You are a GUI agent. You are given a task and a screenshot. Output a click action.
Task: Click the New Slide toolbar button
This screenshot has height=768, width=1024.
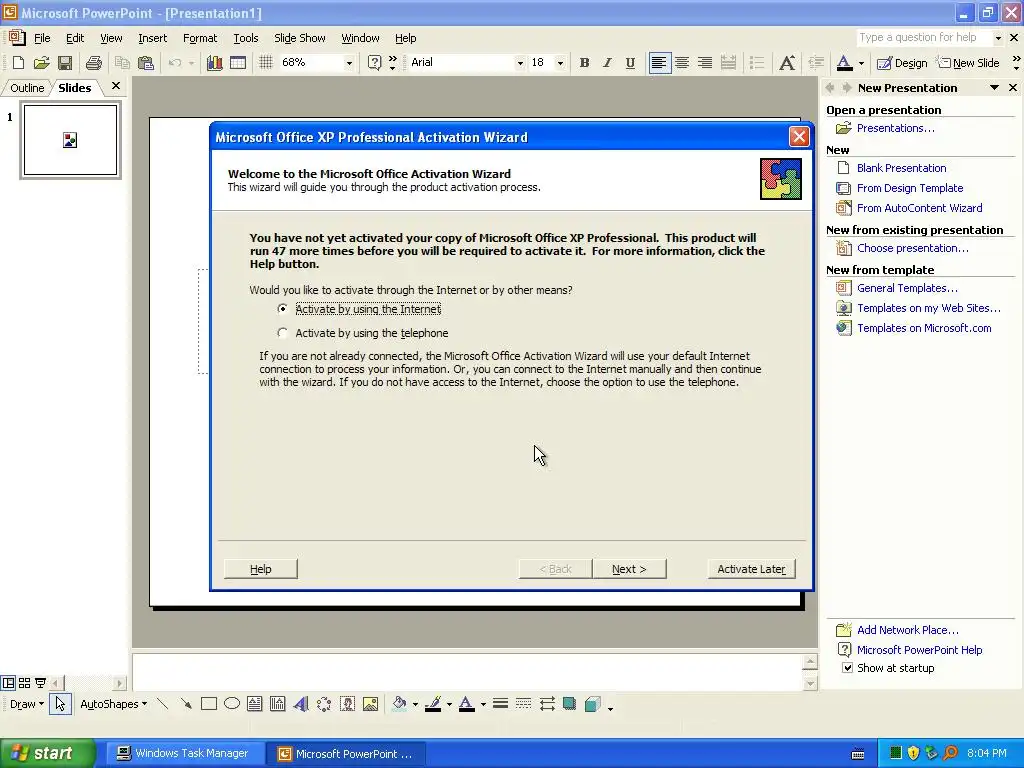(x=969, y=63)
